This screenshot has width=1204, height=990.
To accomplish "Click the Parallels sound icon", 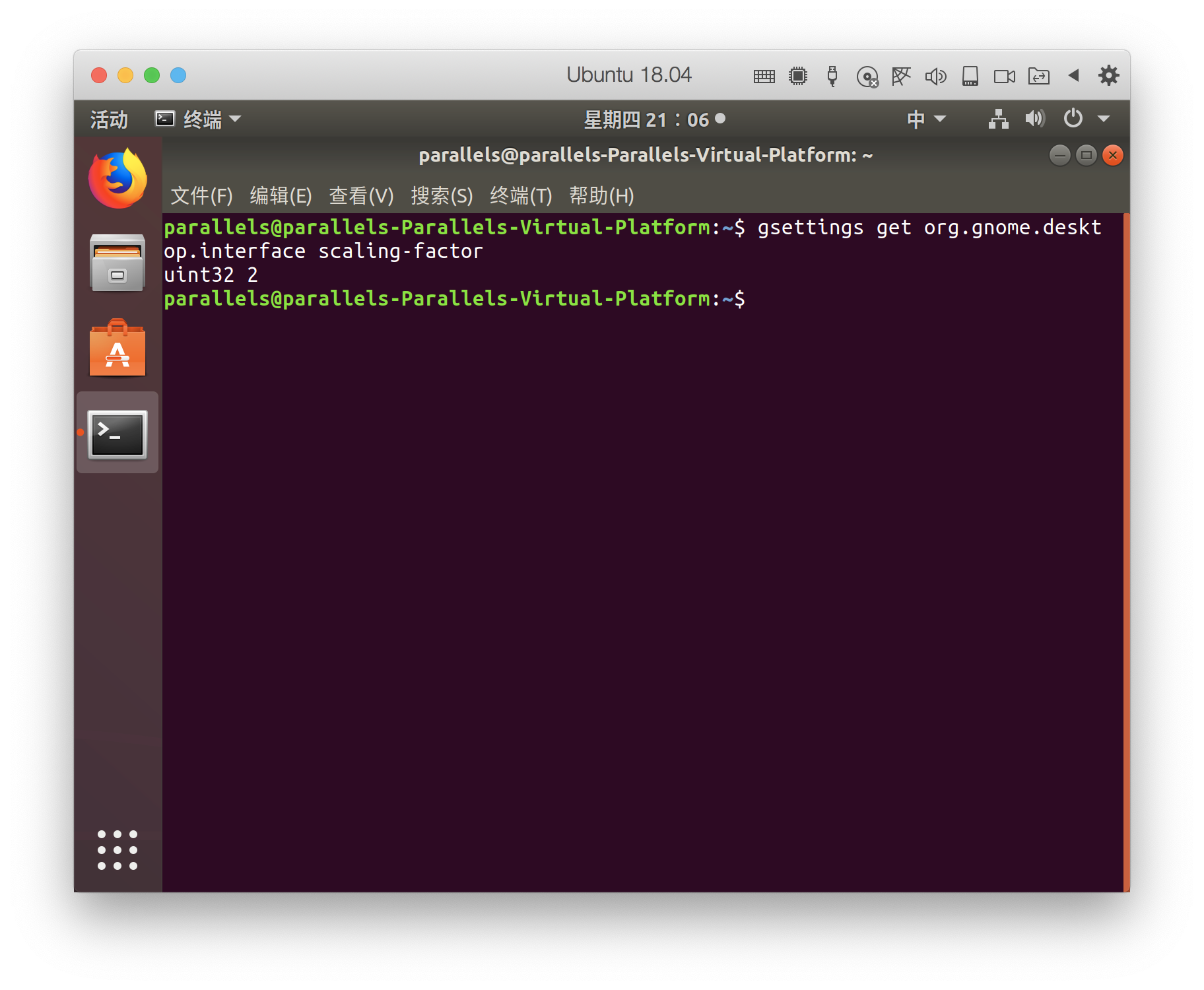I will 935,77.
